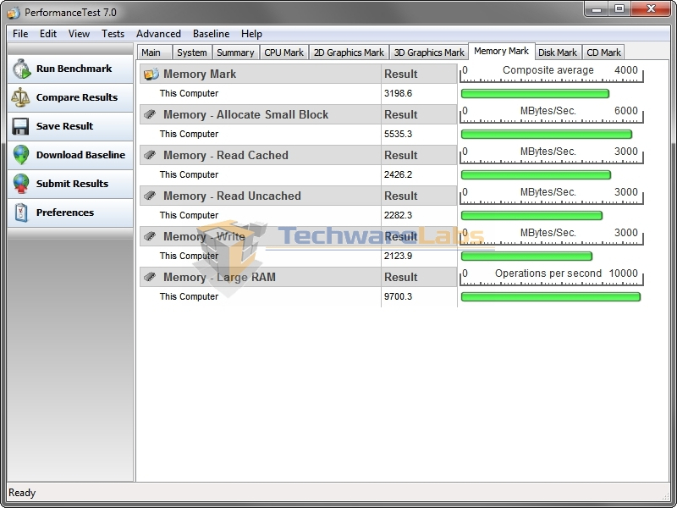Viewport: 677px width, 508px height.
Task: Click the Large RAM memory chip icon
Action: pyautogui.click(x=150, y=277)
